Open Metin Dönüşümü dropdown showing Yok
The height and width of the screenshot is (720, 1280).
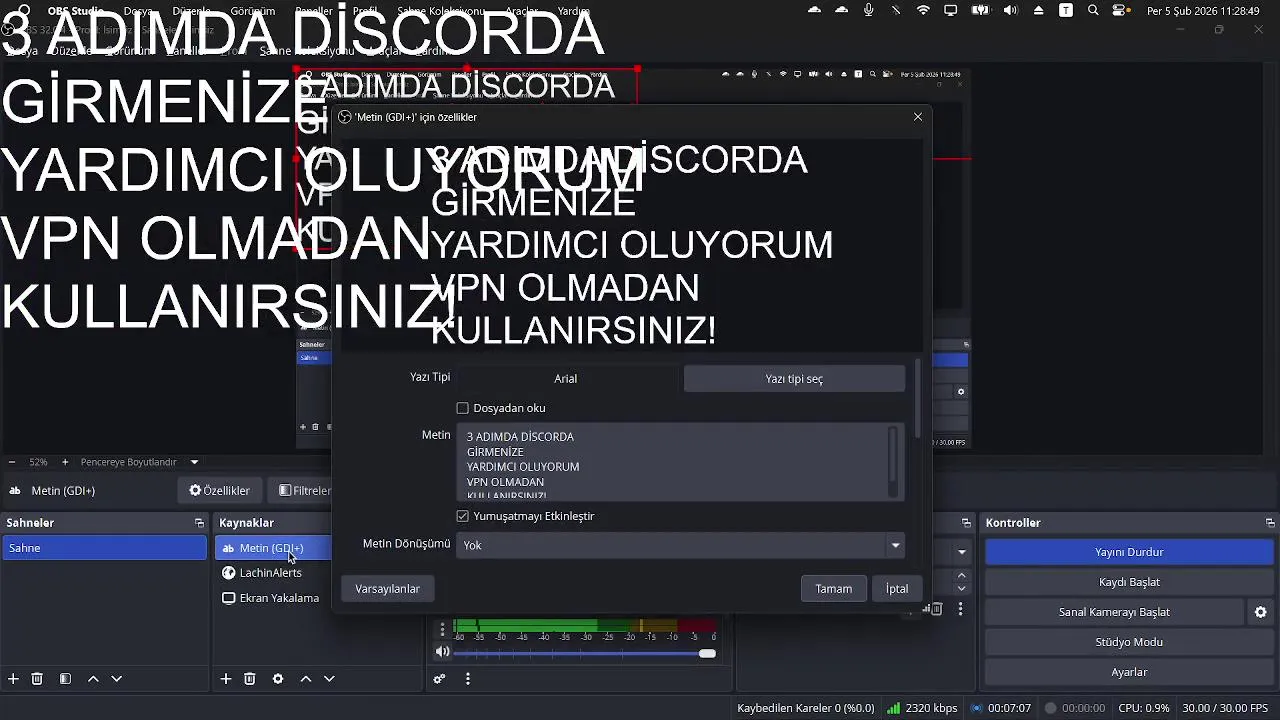point(680,545)
